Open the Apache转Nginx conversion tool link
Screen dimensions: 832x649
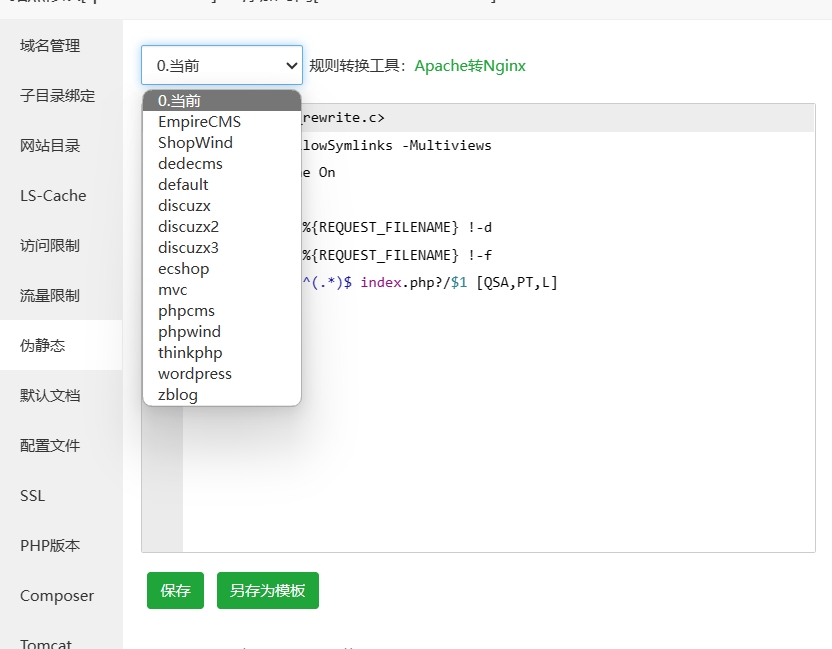(470, 66)
